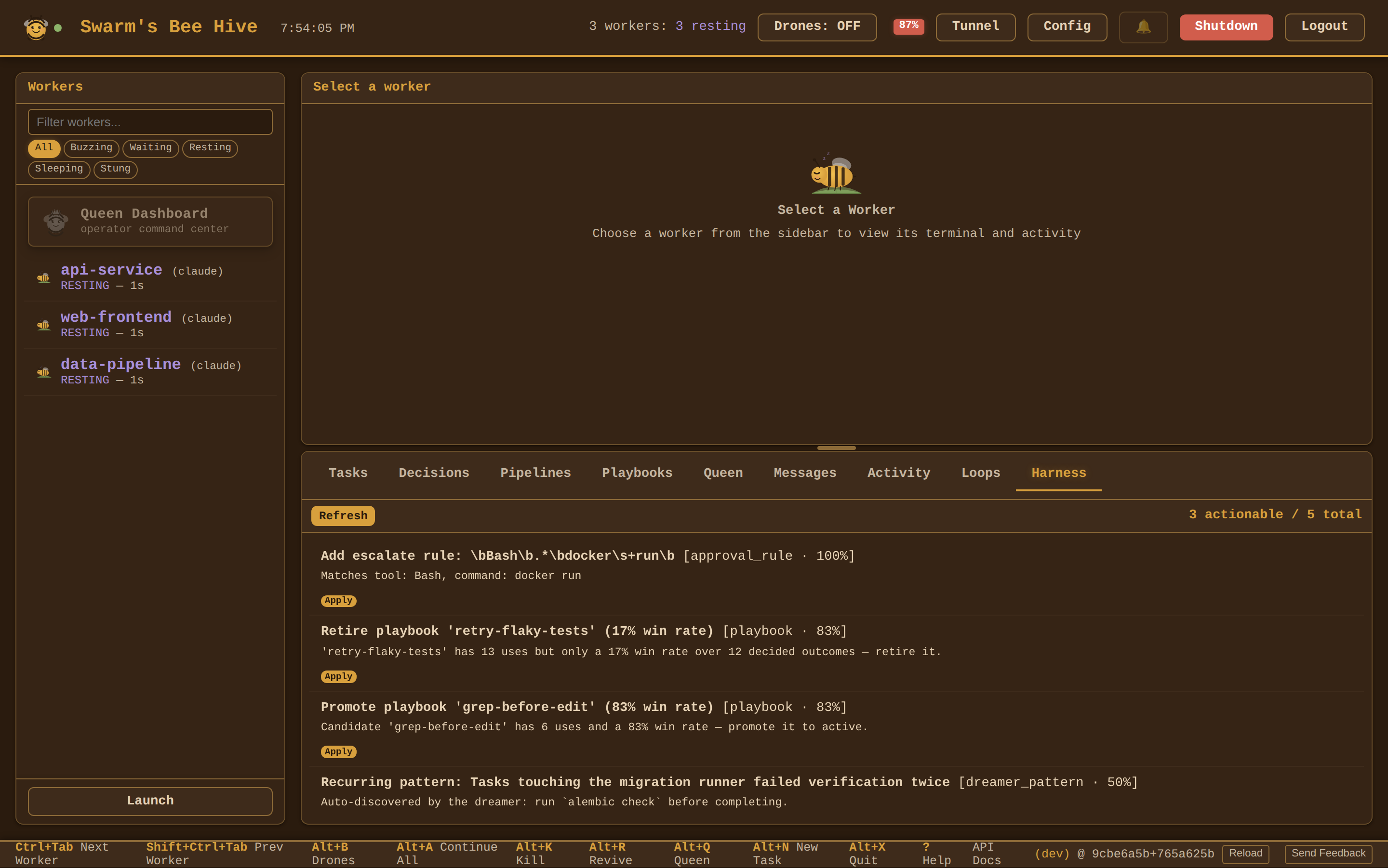Click Refresh in the Harness panel
The height and width of the screenshot is (868, 1388).
click(343, 515)
